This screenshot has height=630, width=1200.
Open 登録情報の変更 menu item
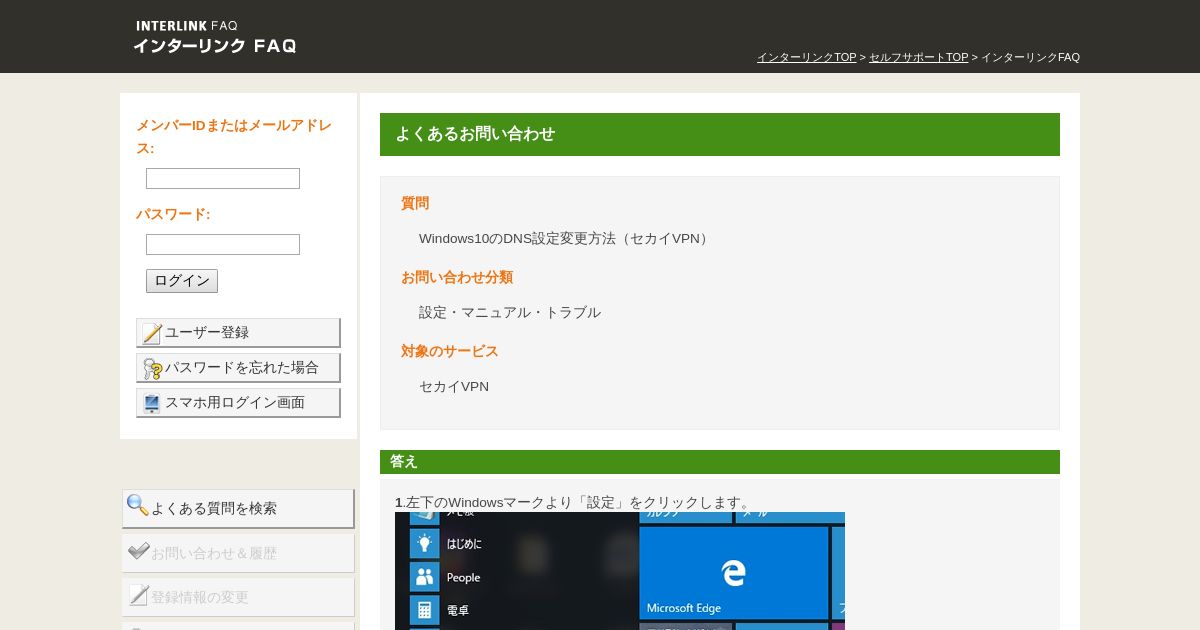pos(238,597)
